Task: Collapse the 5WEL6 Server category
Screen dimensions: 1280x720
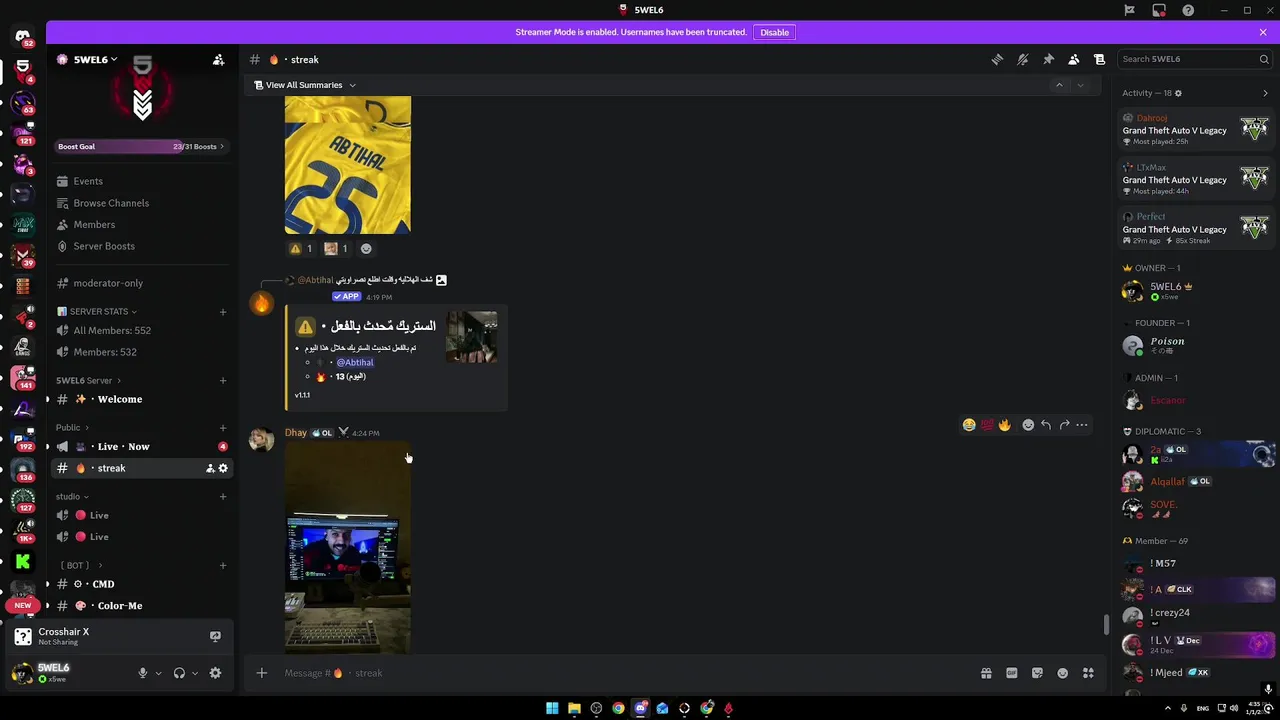Action: [x=88, y=380]
